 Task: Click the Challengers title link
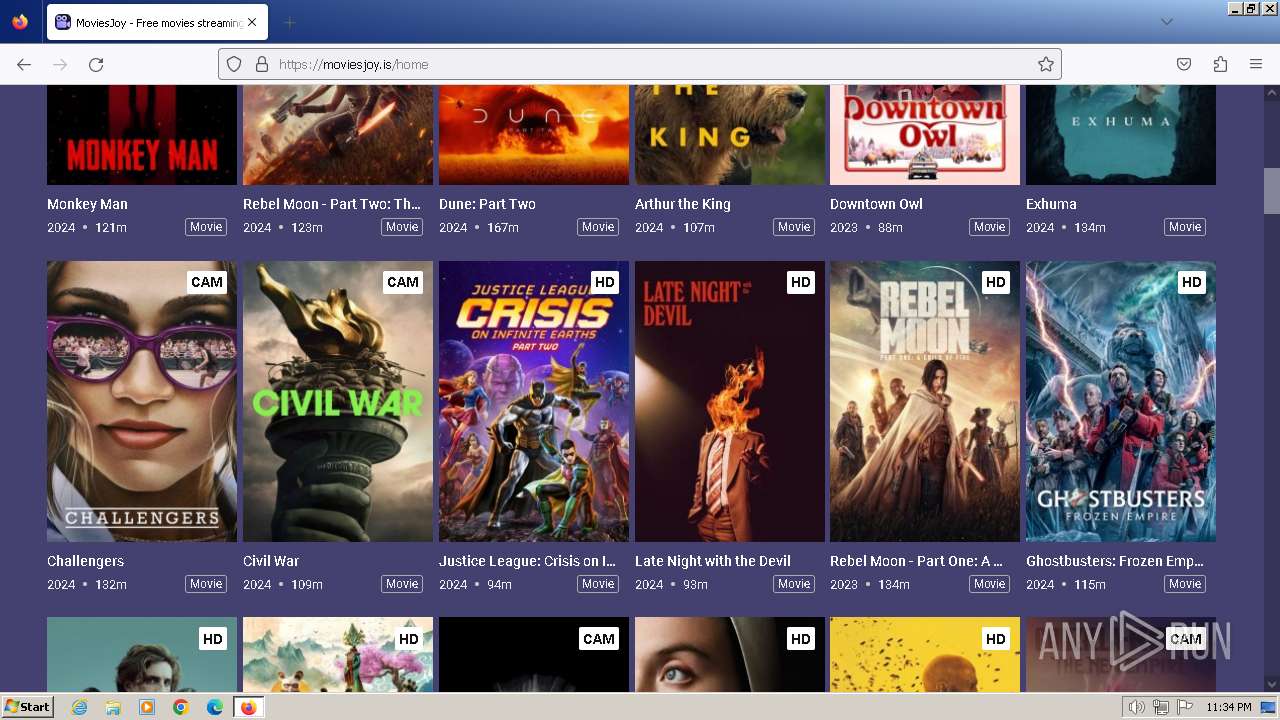click(85, 561)
